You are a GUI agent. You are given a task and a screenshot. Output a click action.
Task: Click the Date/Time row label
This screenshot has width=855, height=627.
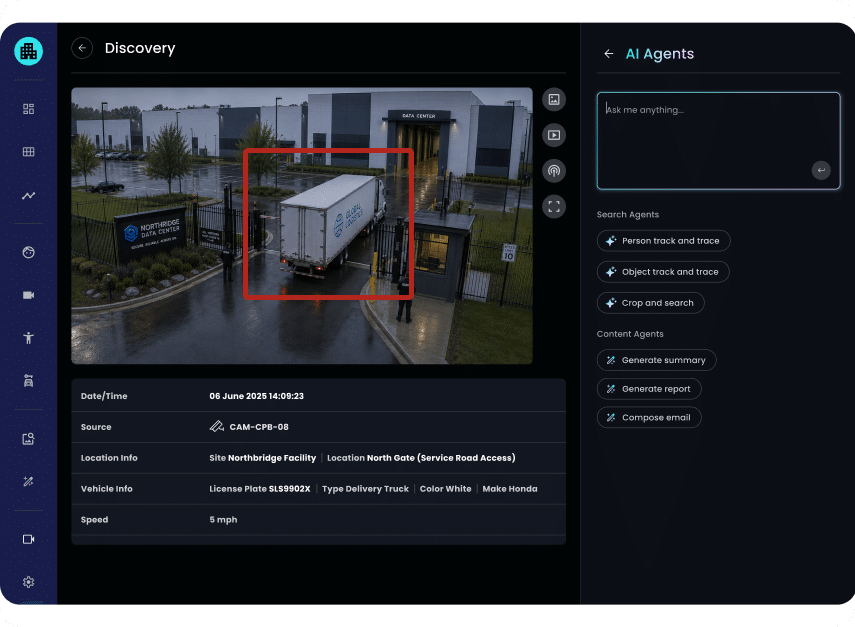coord(104,396)
